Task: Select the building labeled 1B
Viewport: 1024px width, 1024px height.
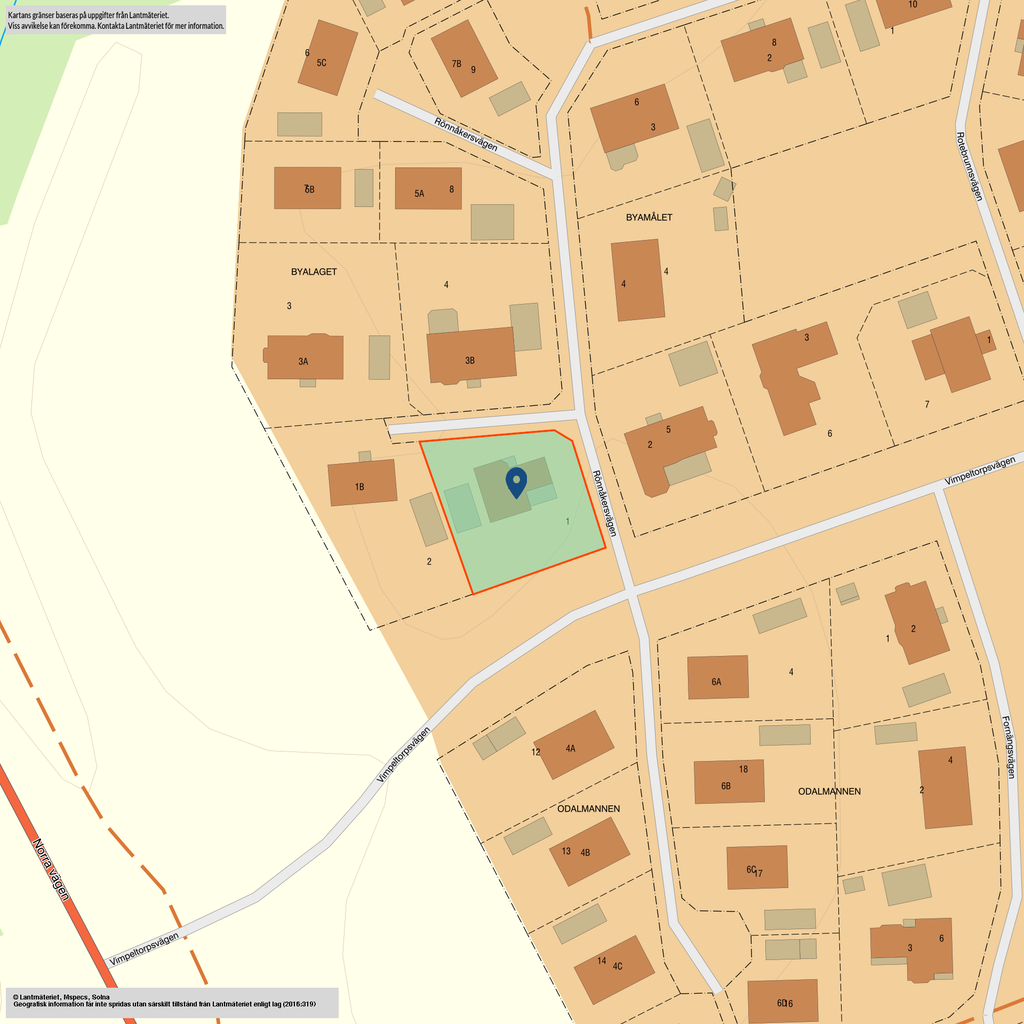Action: pos(362,483)
